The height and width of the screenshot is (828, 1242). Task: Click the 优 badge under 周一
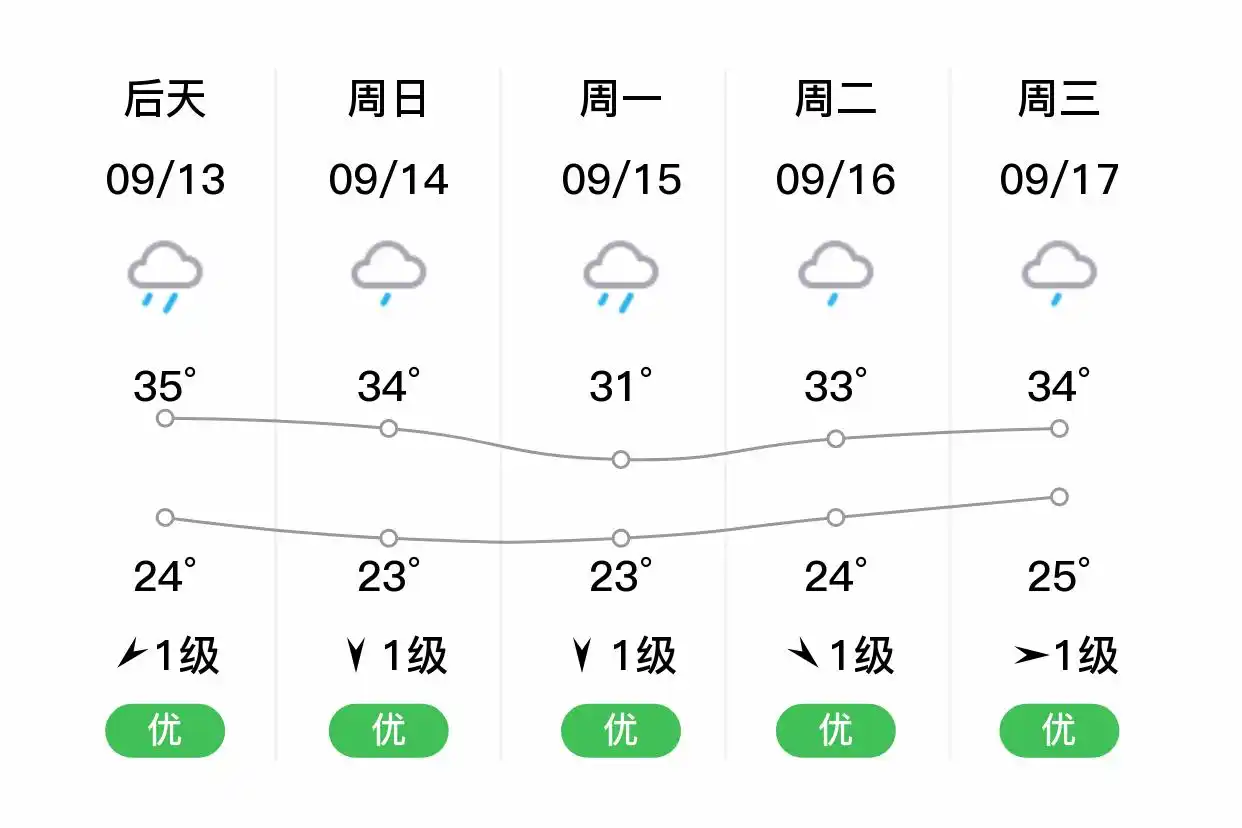point(620,731)
